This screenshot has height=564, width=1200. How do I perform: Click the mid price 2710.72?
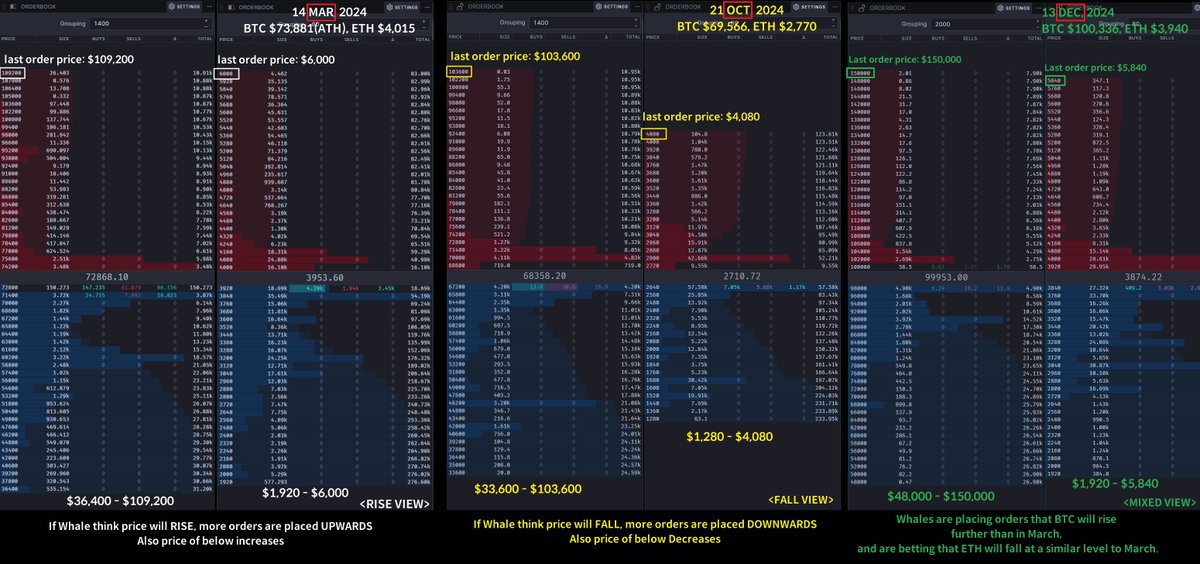pyautogui.click(x=741, y=273)
